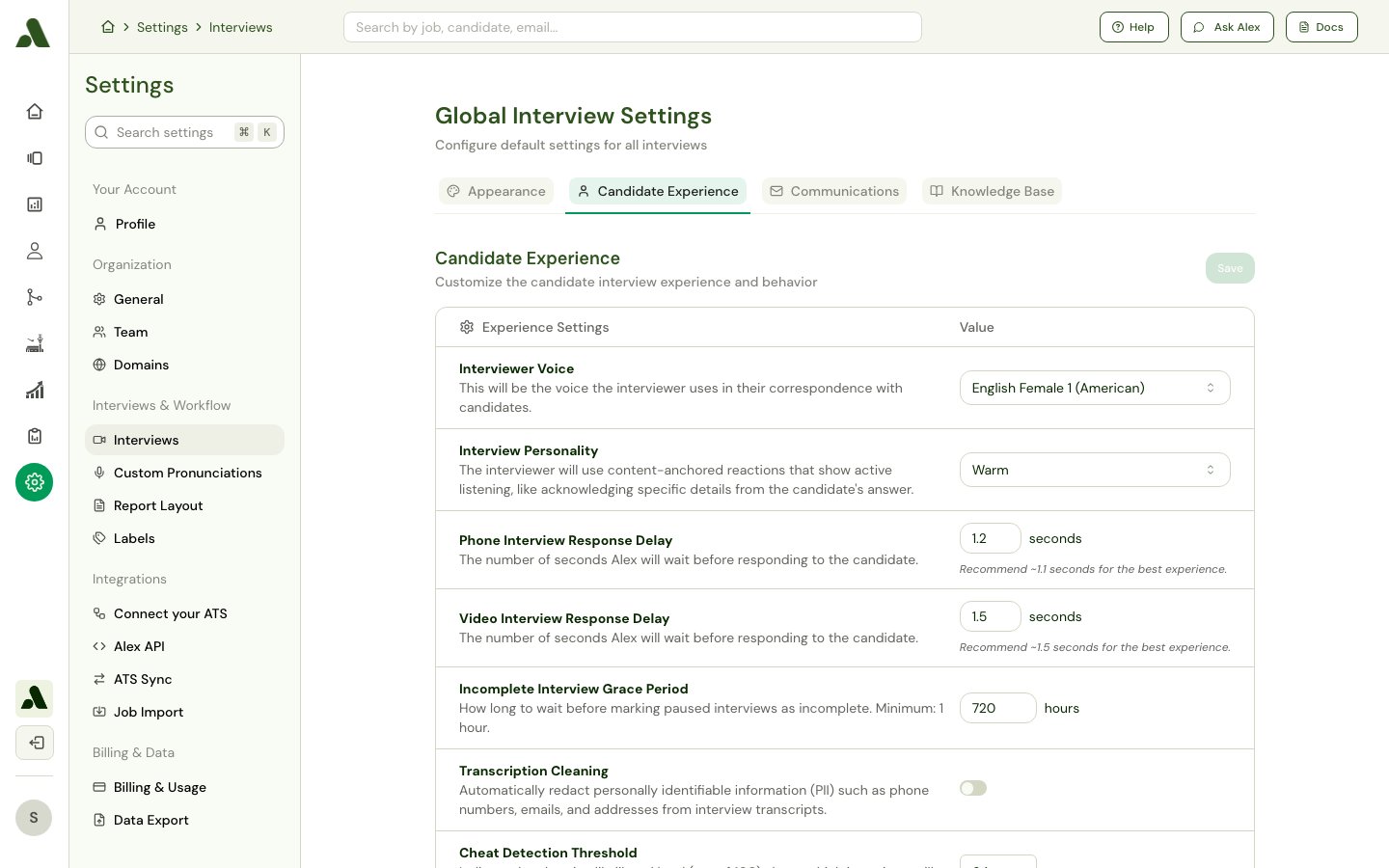
Task: Click the credit card icon by Billing & Usage
Action: [x=99, y=787]
